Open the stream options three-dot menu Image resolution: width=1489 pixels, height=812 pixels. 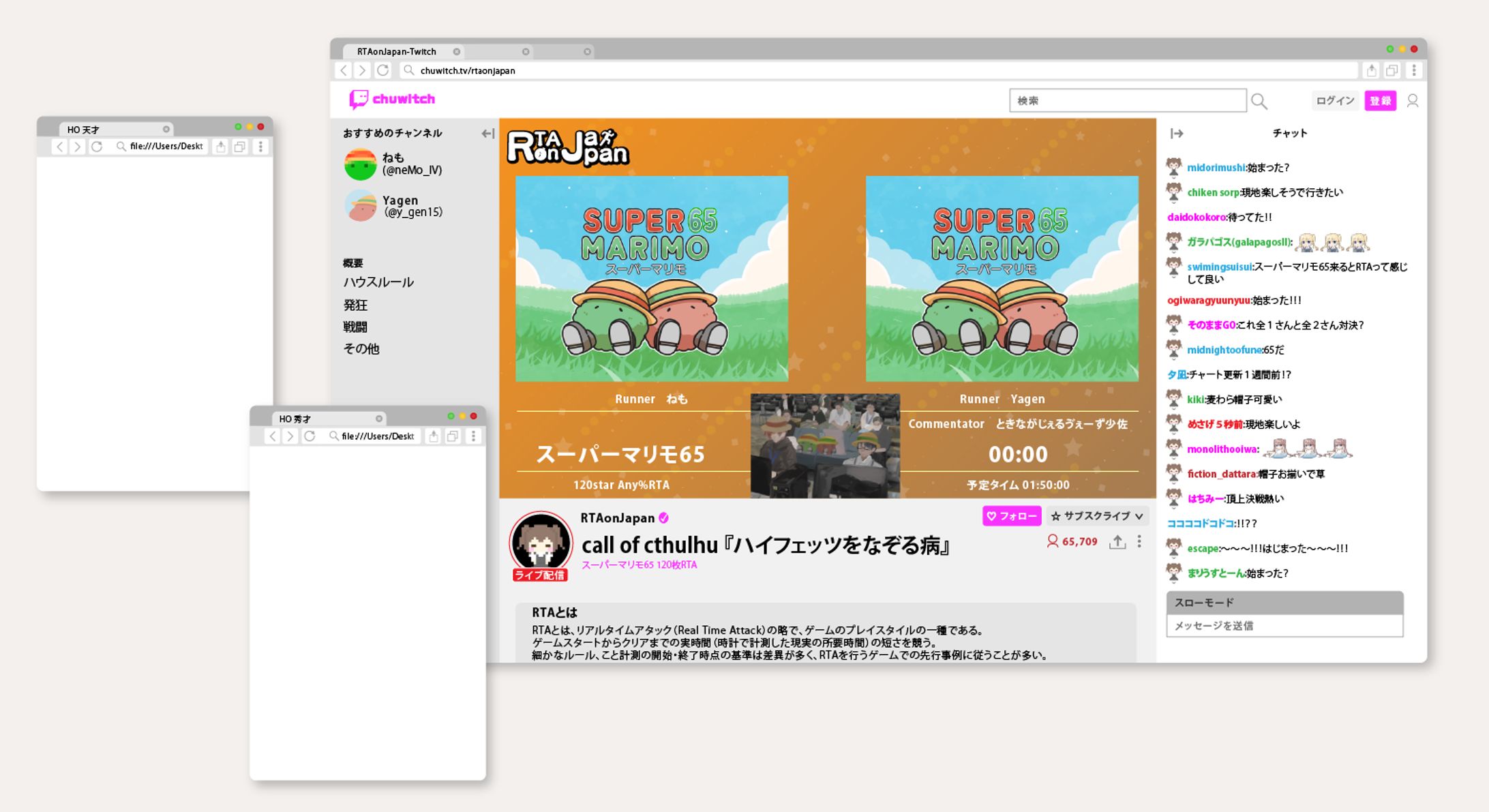click(x=1139, y=541)
